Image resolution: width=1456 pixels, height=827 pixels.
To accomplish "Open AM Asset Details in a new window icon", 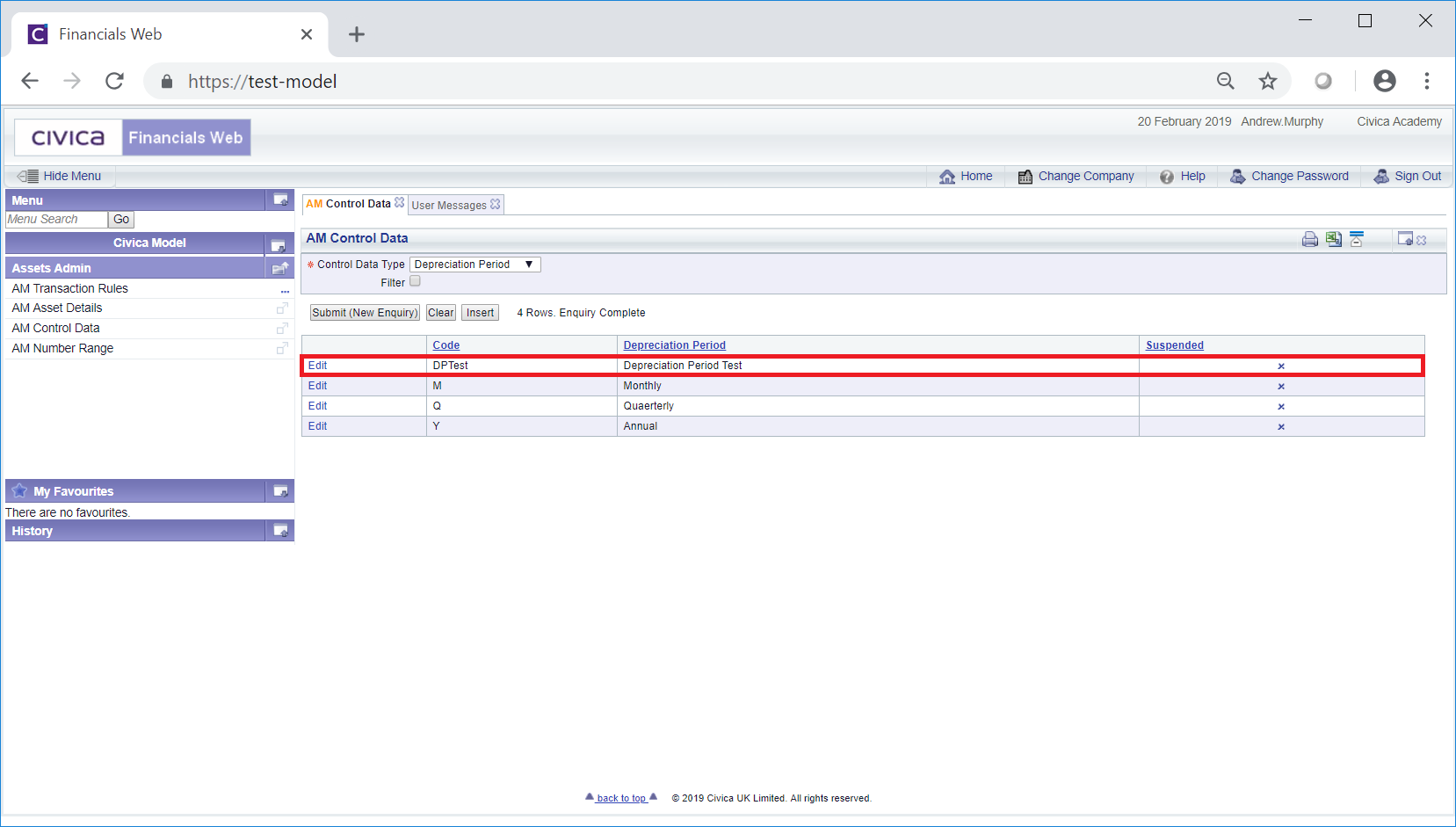I will coord(282,308).
